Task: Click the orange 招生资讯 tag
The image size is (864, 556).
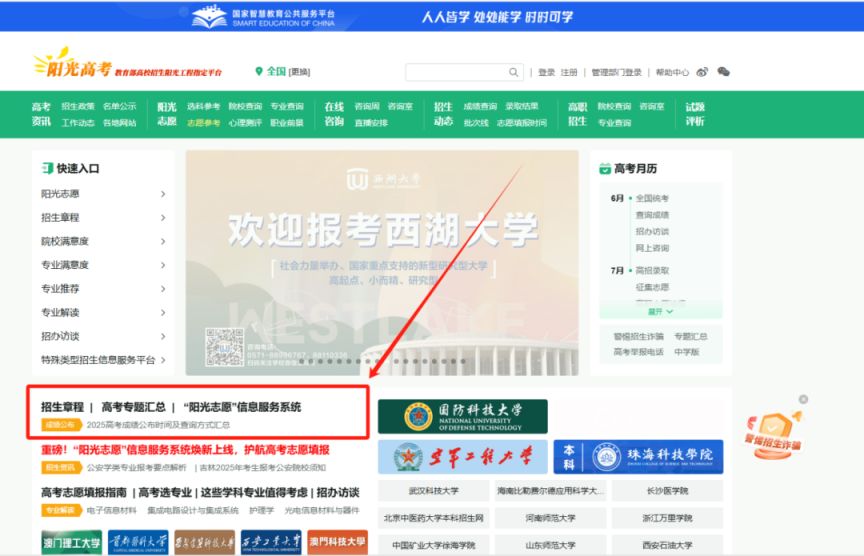Action: (61, 467)
